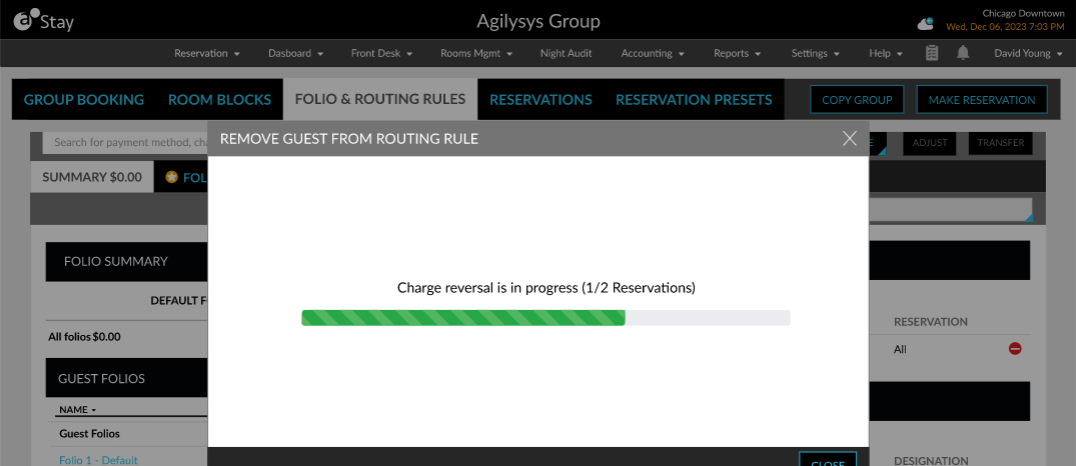Click the Agilysys Stay logo
This screenshot has height=466, width=1076.
[x=43, y=21]
